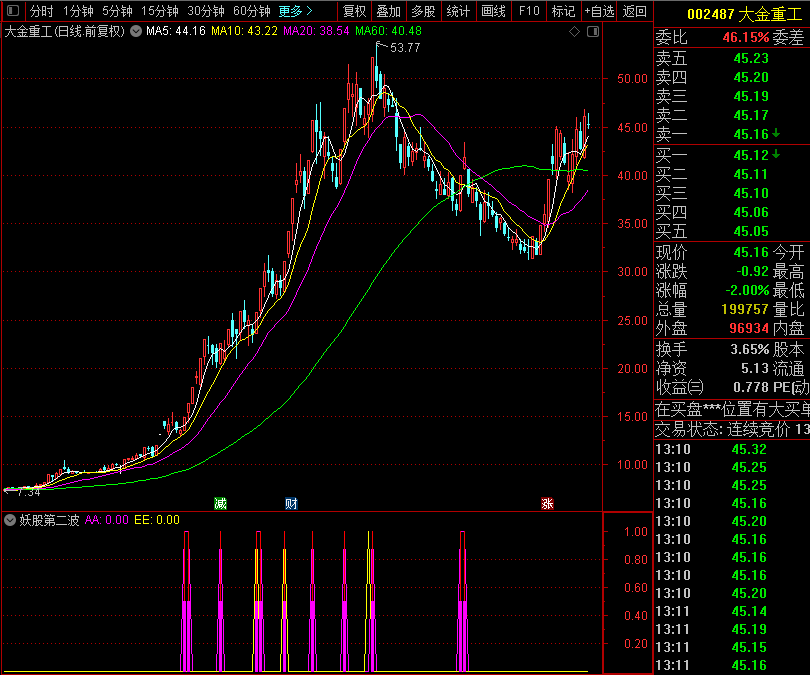The image size is (810, 675).
Task: Click the diamond icon at chart top-right
Action: pos(575,32)
